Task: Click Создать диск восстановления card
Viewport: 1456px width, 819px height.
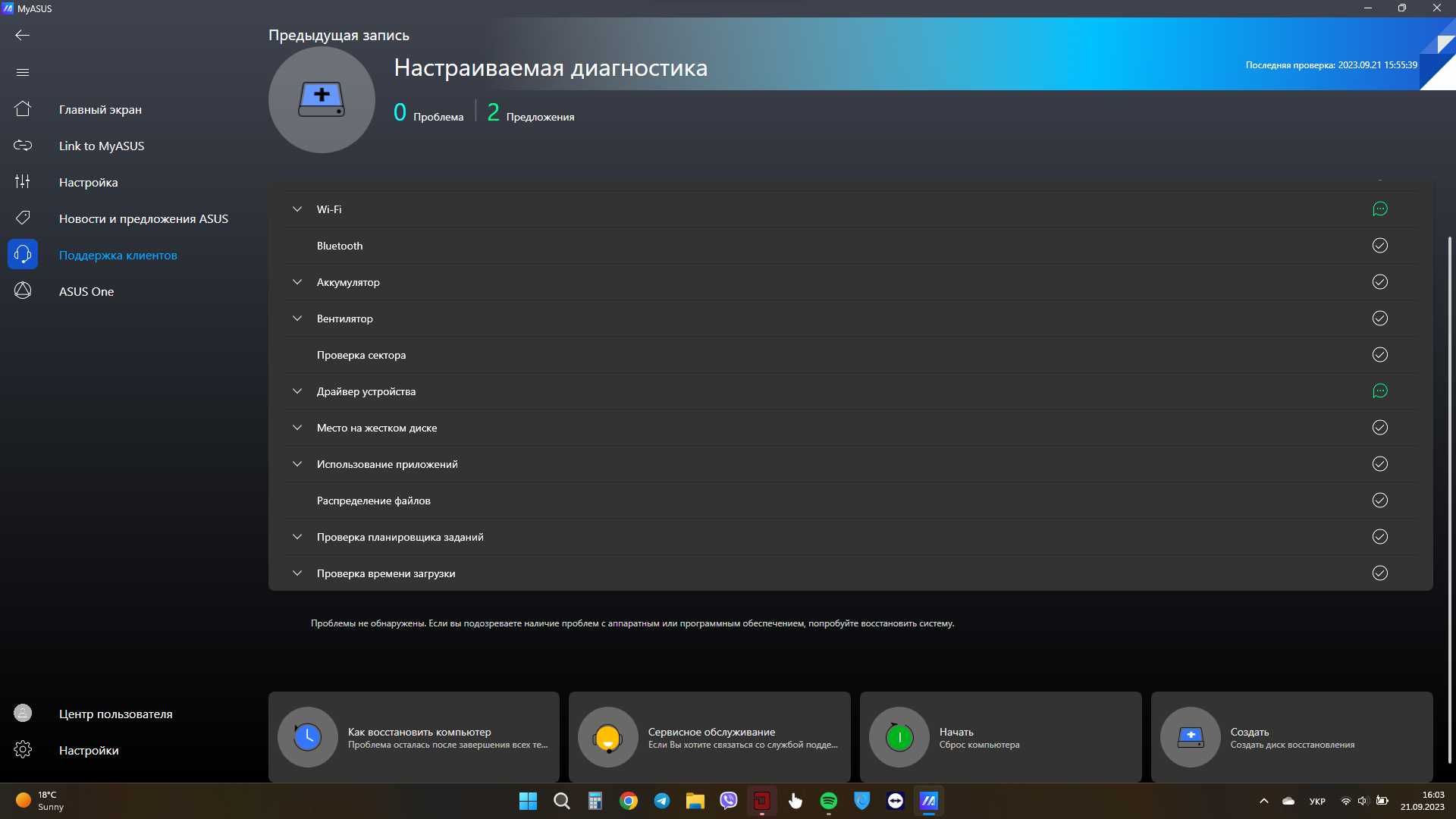Action: click(x=1292, y=737)
